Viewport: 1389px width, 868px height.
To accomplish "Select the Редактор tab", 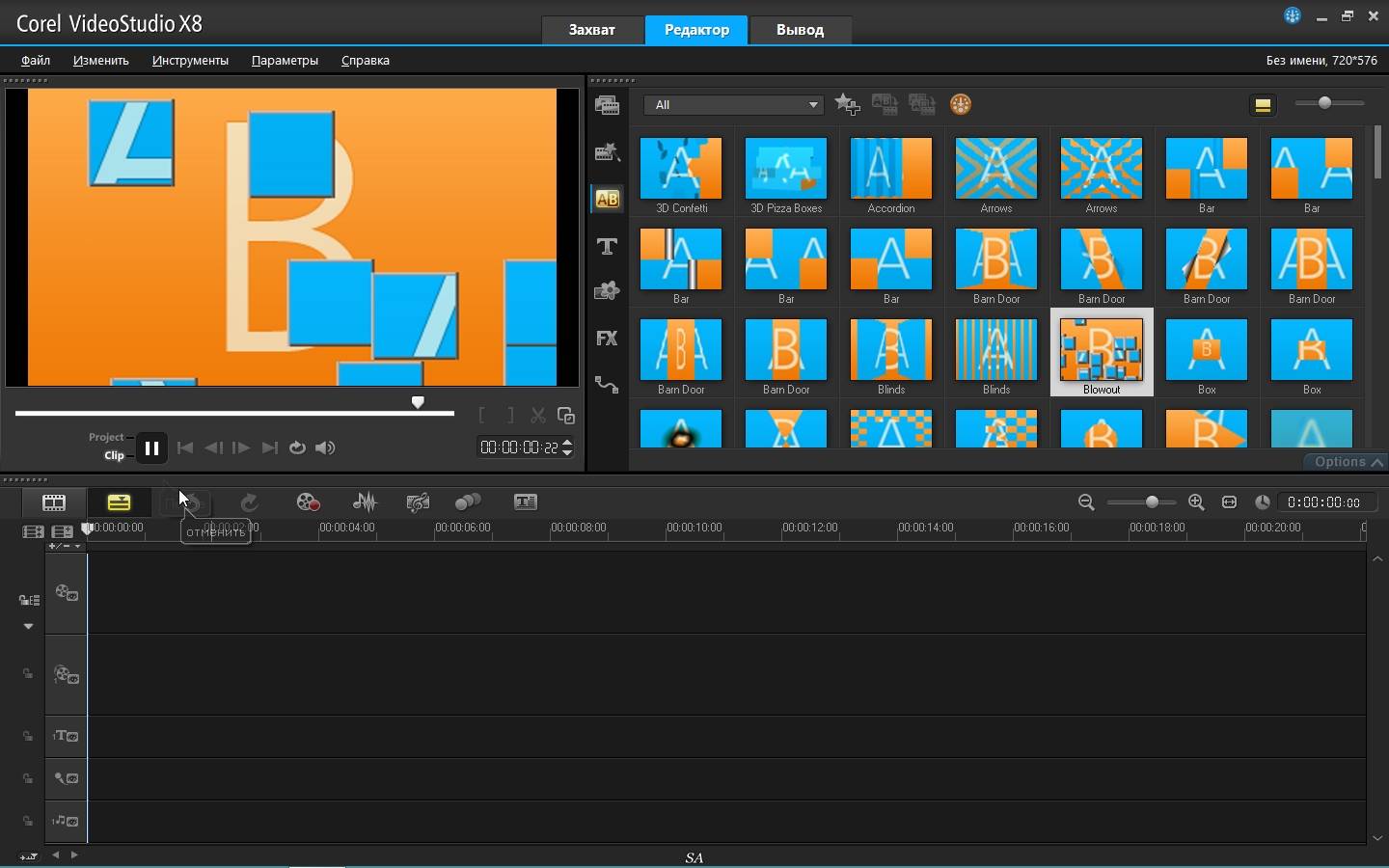I will [x=696, y=30].
